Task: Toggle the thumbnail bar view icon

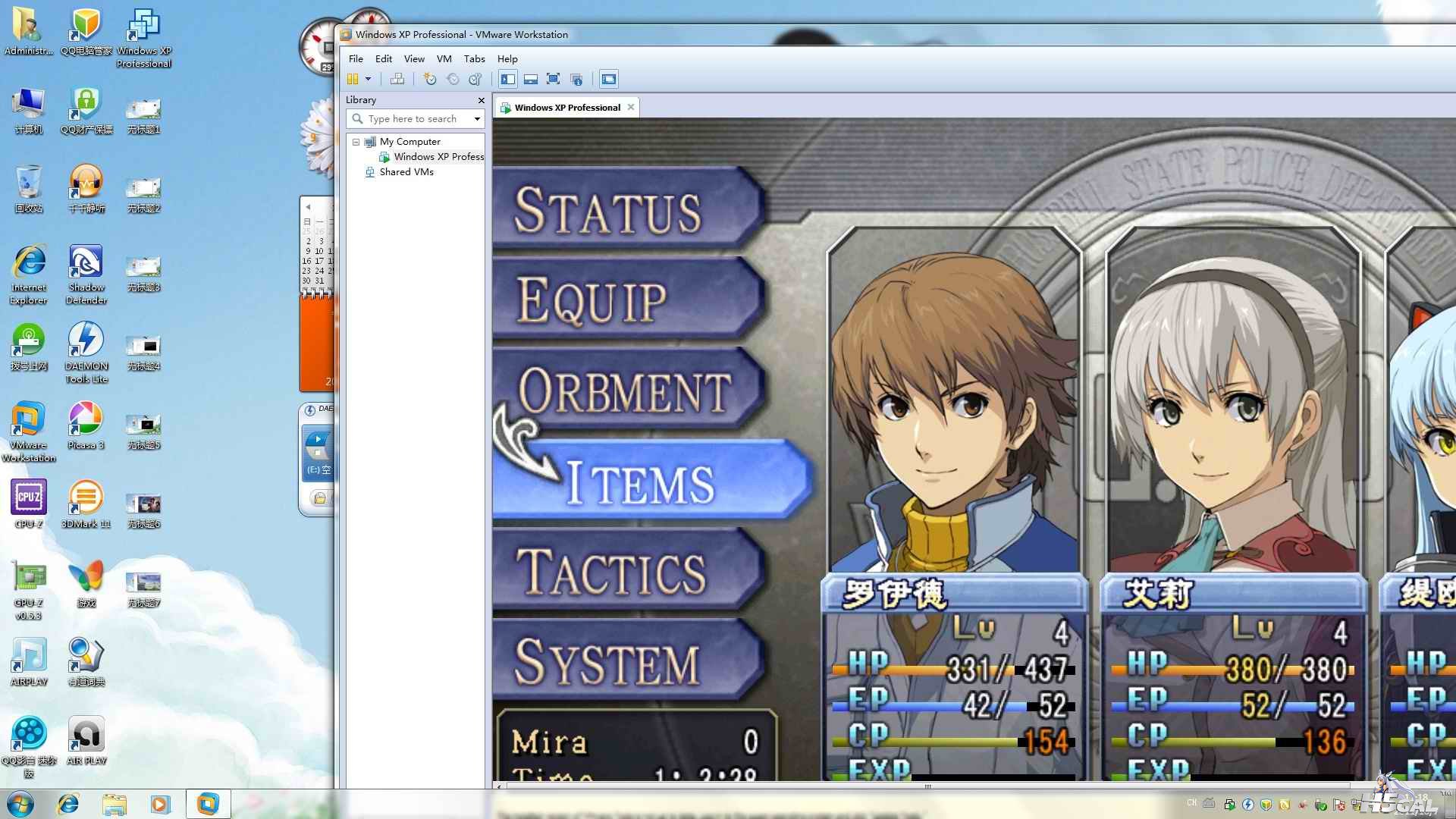Action: pyautogui.click(x=531, y=79)
